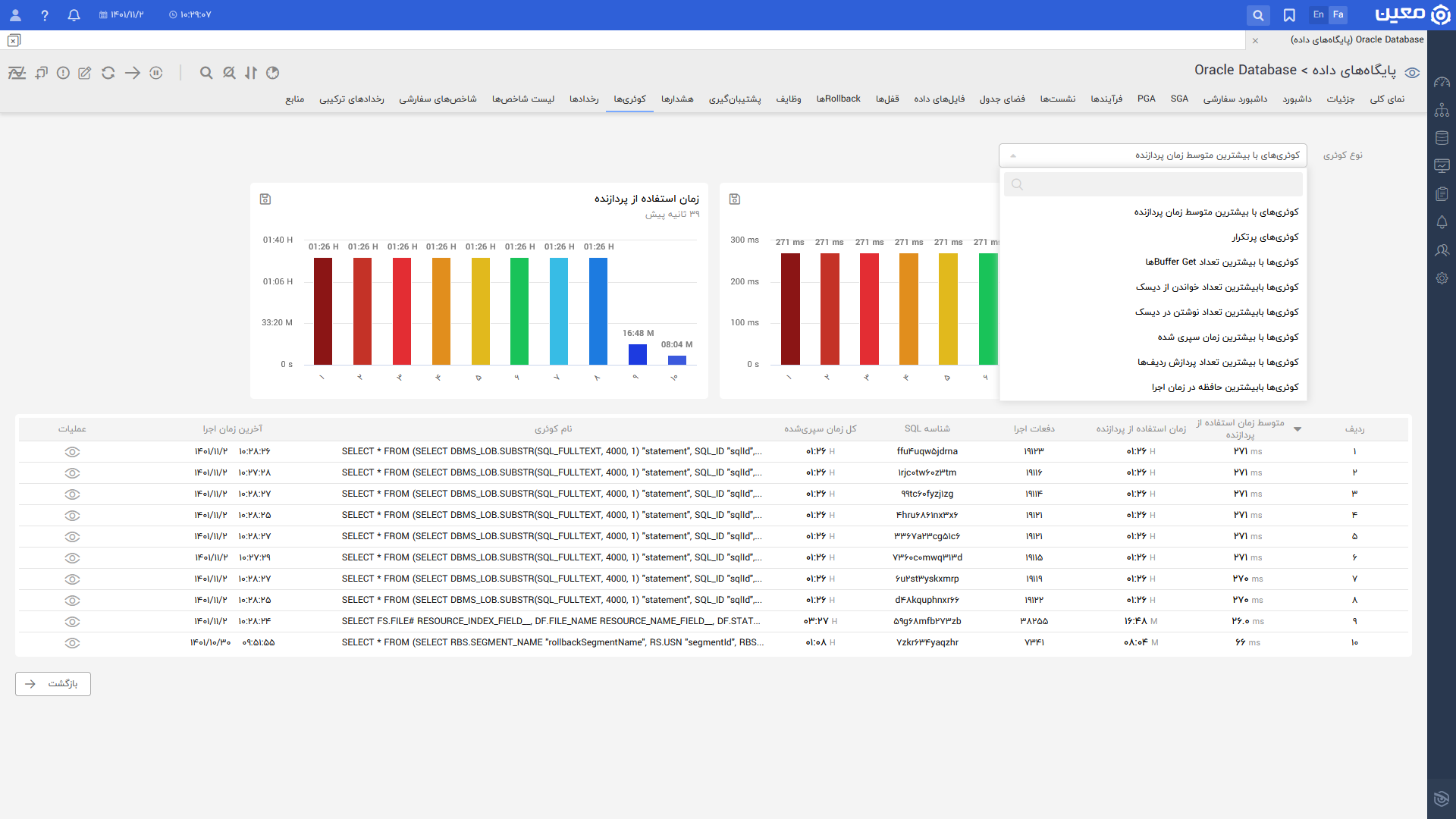The width and height of the screenshot is (1456, 819).
Task: Open dashboard gauge icon in sidebar
Action: pos(1442,82)
